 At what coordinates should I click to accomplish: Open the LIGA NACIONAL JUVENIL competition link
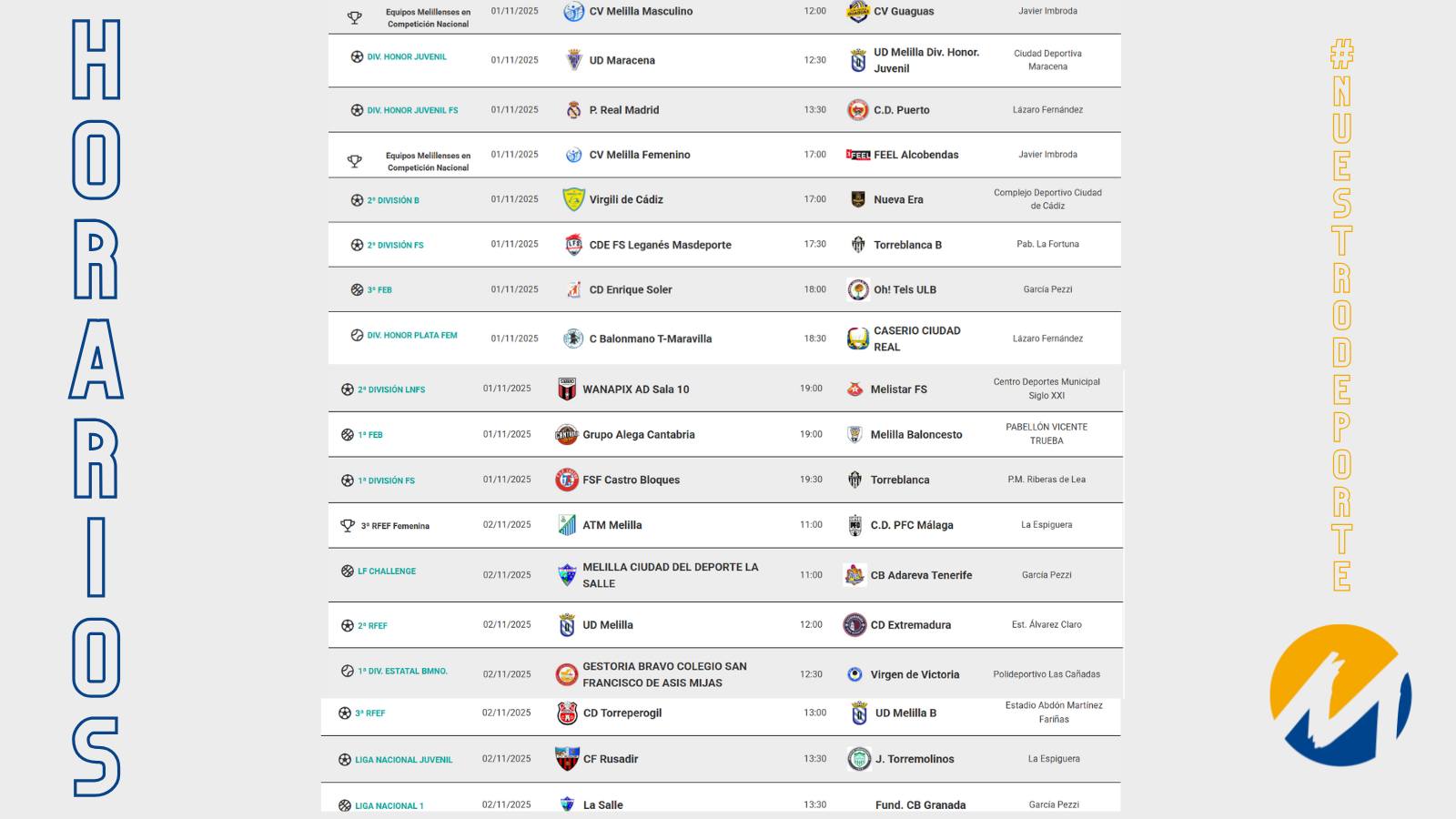(403, 760)
